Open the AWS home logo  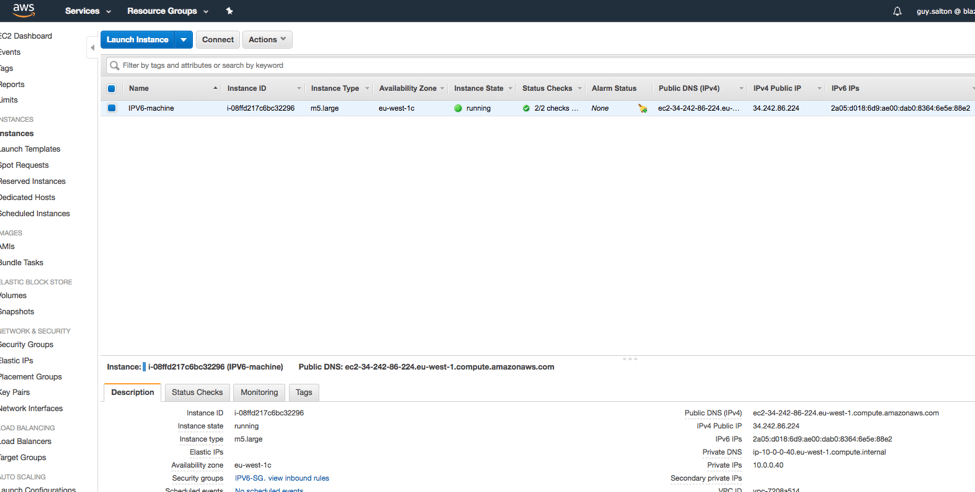point(23,11)
